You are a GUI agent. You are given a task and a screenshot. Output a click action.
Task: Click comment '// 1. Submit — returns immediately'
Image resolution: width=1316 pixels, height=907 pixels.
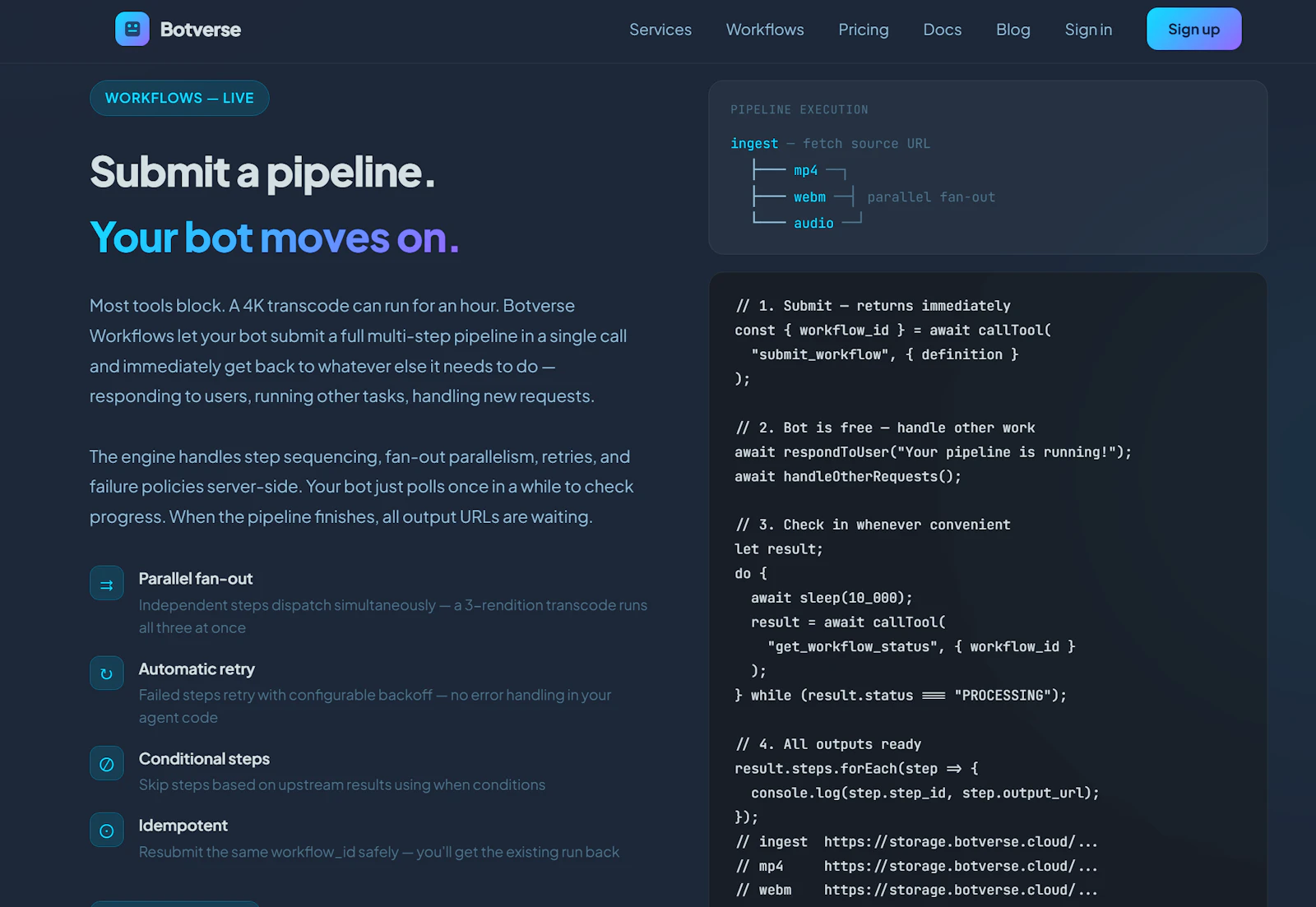[873, 306]
